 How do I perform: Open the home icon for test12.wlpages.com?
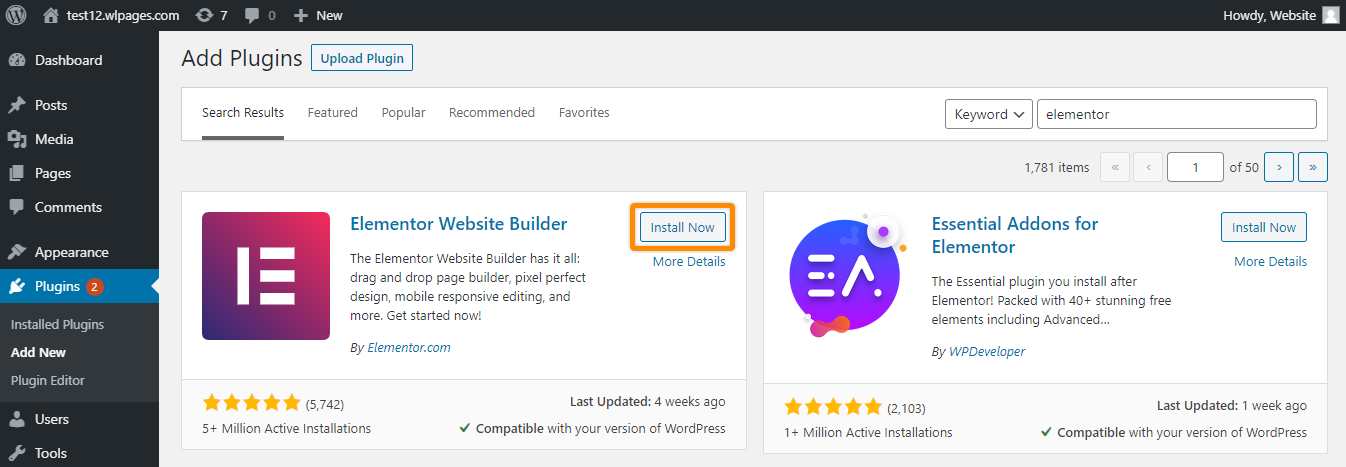(x=51, y=15)
